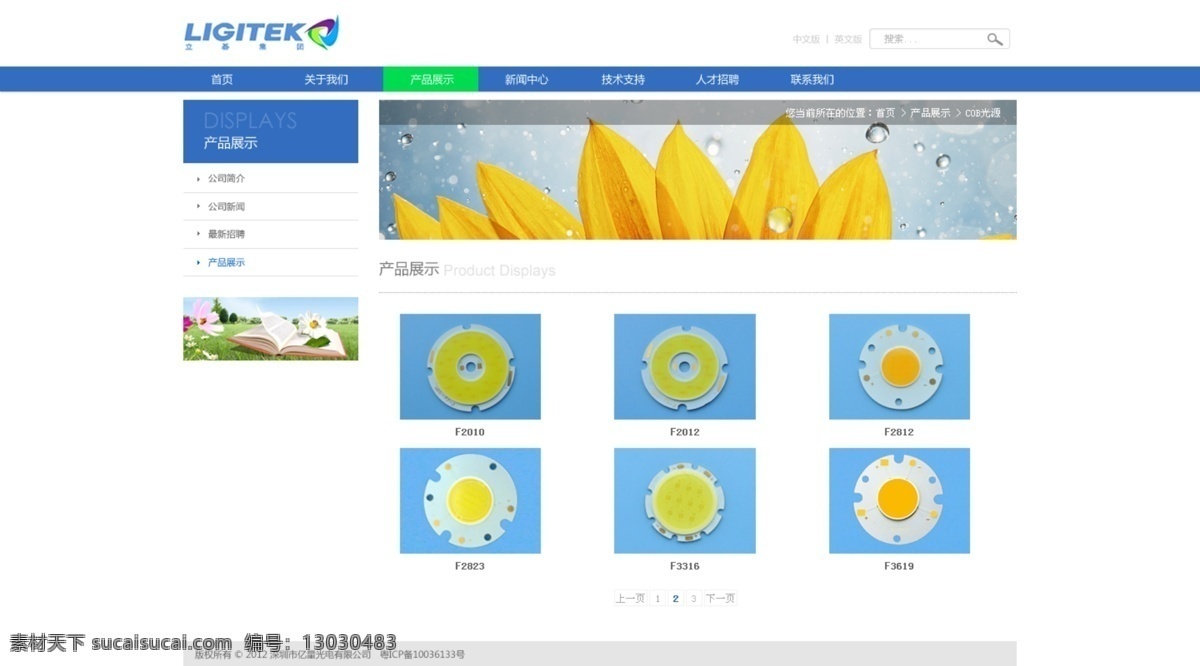The height and width of the screenshot is (666, 1200).
Task: Open the F2012 product thumbnail
Action: tap(685, 367)
